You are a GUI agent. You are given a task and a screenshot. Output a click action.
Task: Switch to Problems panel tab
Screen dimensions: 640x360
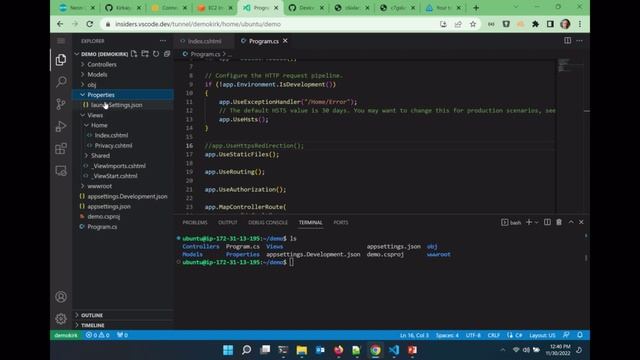(x=195, y=222)
